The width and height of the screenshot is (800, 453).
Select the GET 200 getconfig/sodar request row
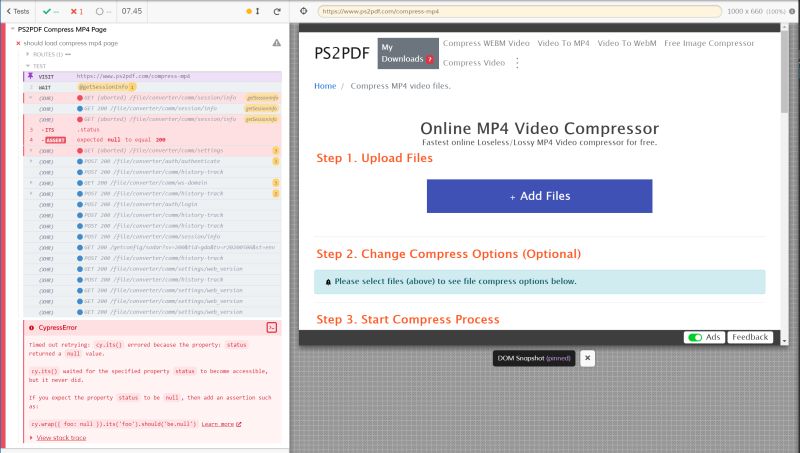coord(152,247)
